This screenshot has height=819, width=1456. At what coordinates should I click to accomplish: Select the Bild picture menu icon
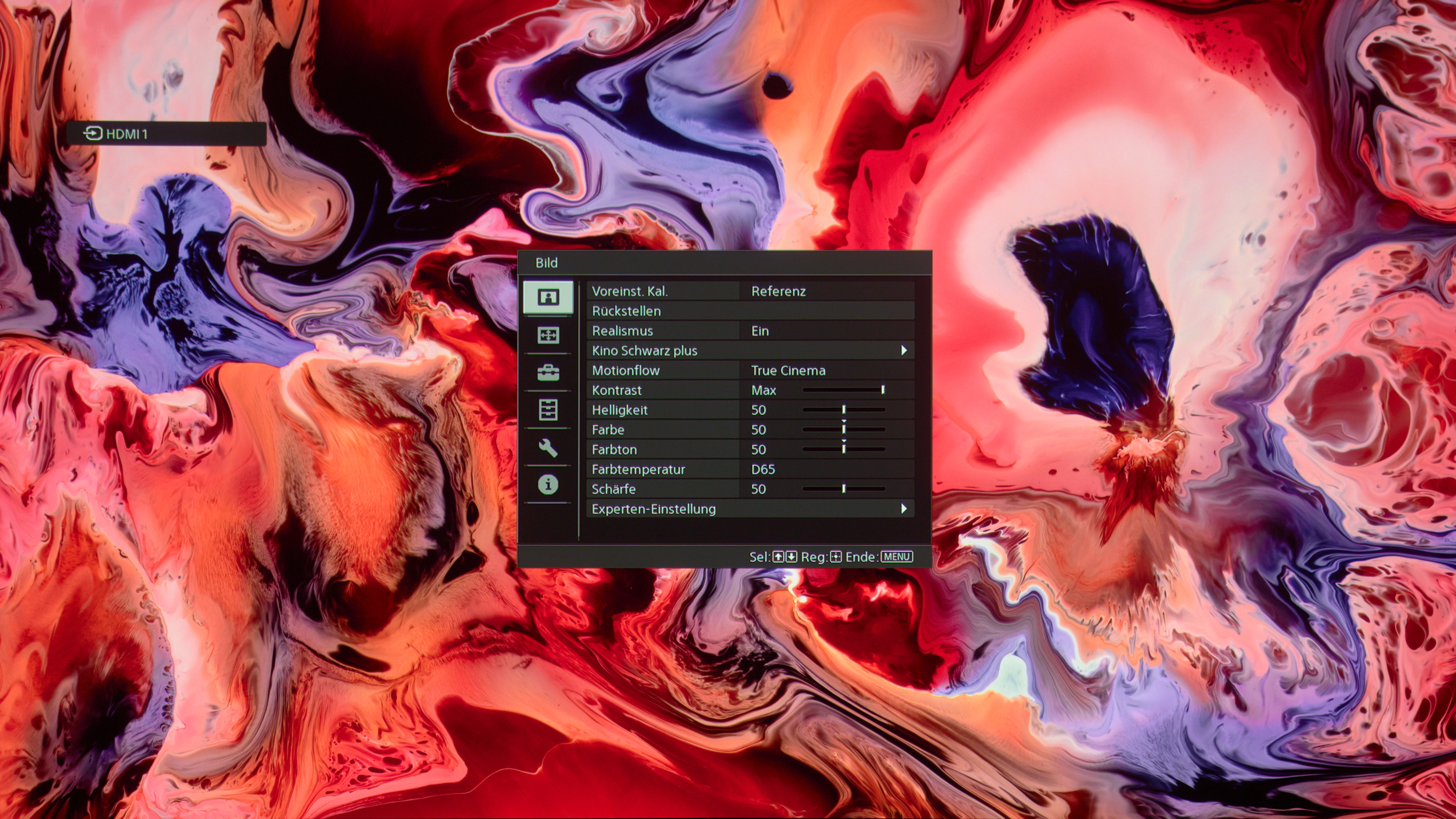click(547, 297)
